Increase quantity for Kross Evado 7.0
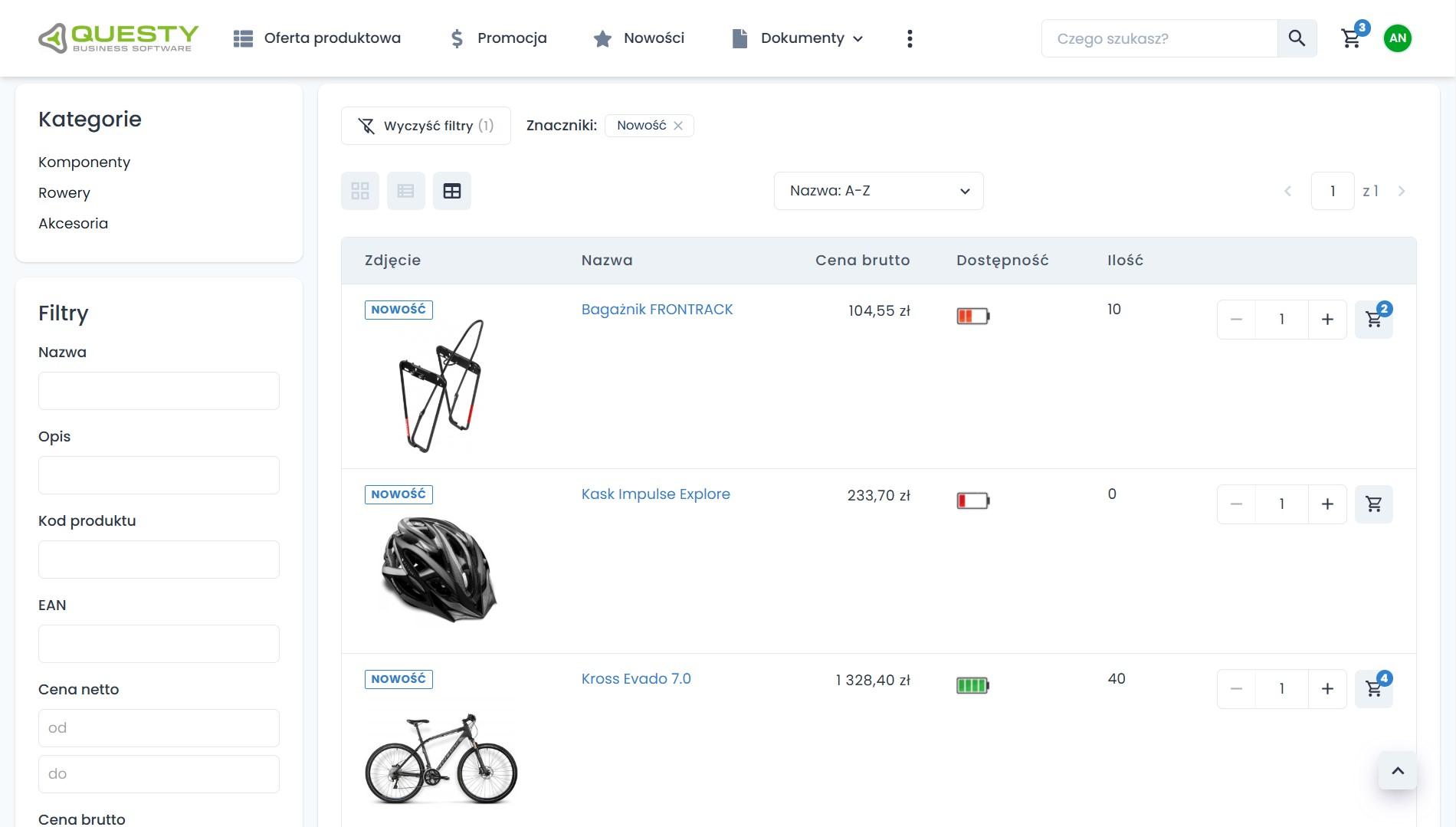This screenshot has width=1456, height=827. pyautogui.click(x=1327, y=689)
